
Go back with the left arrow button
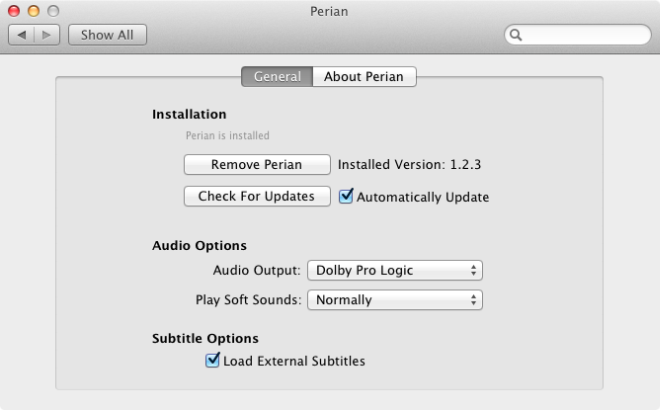pyautogui.click(x=21, y=35)
